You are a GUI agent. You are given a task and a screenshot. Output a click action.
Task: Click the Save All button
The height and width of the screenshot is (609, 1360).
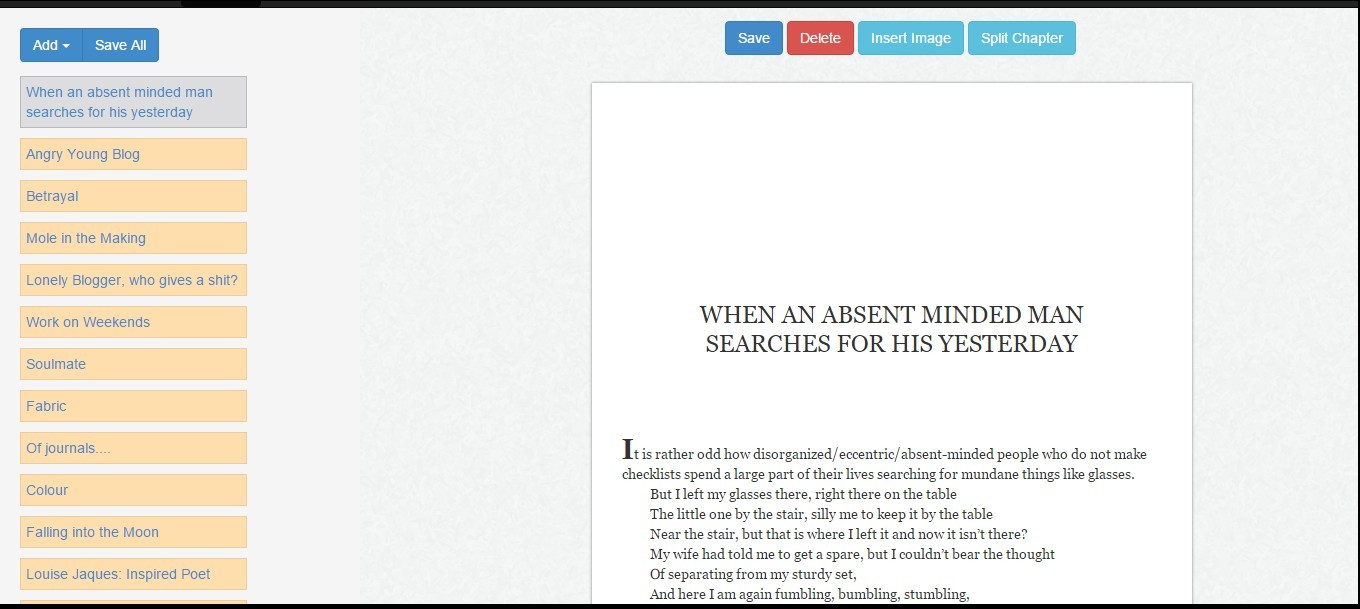point(121,45)
